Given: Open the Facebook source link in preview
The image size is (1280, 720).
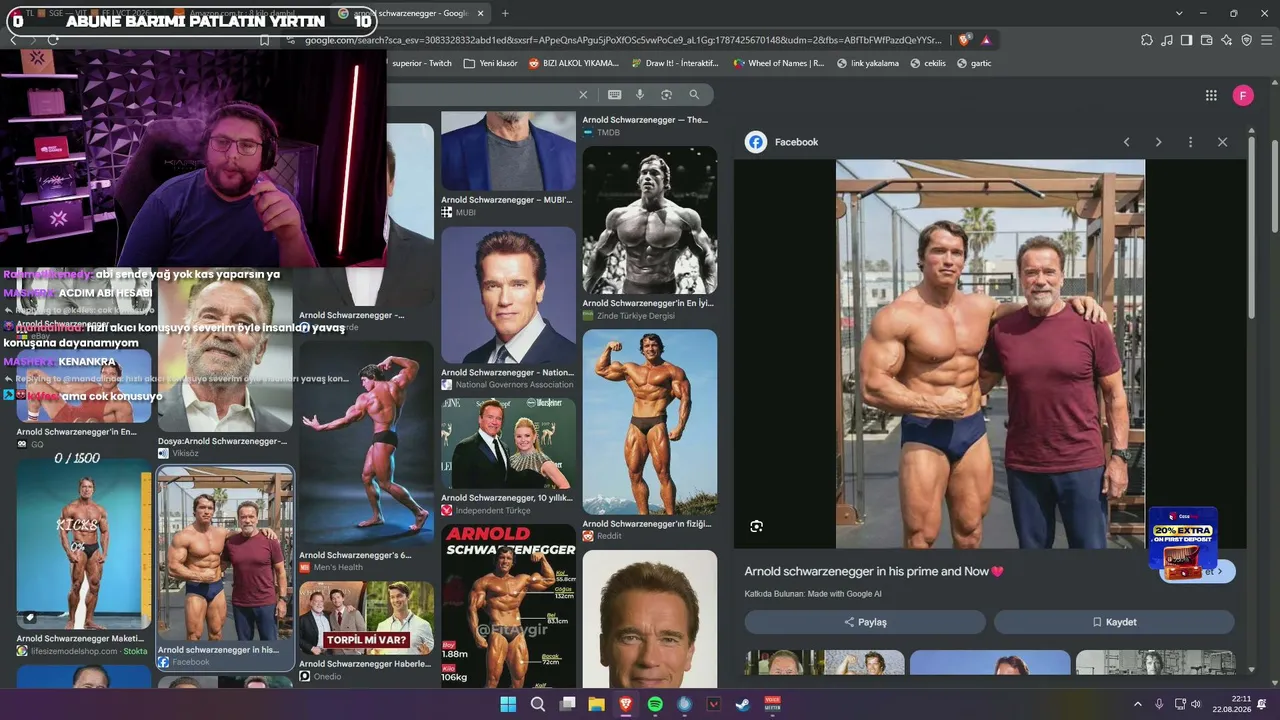Looking at the screenshot, I should click(x=782, y=142).
